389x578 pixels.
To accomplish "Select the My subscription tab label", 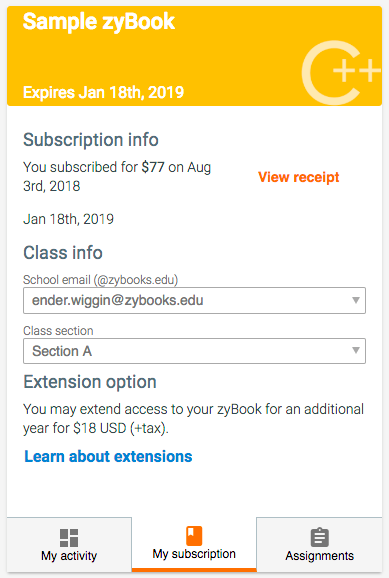I will (194, 554).
